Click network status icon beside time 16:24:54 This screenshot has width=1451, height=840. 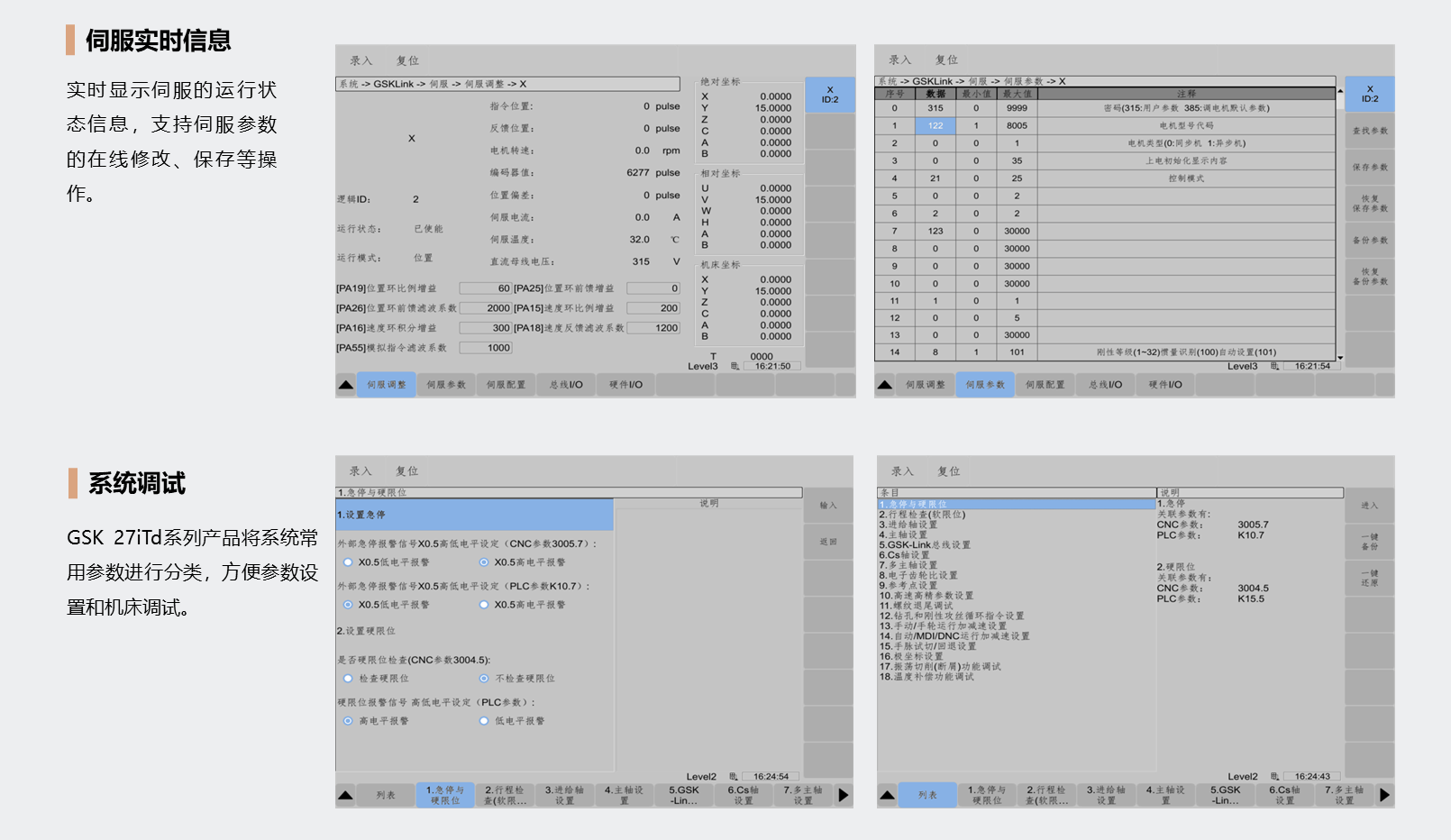pyautogui.click(x=734, y=776)
